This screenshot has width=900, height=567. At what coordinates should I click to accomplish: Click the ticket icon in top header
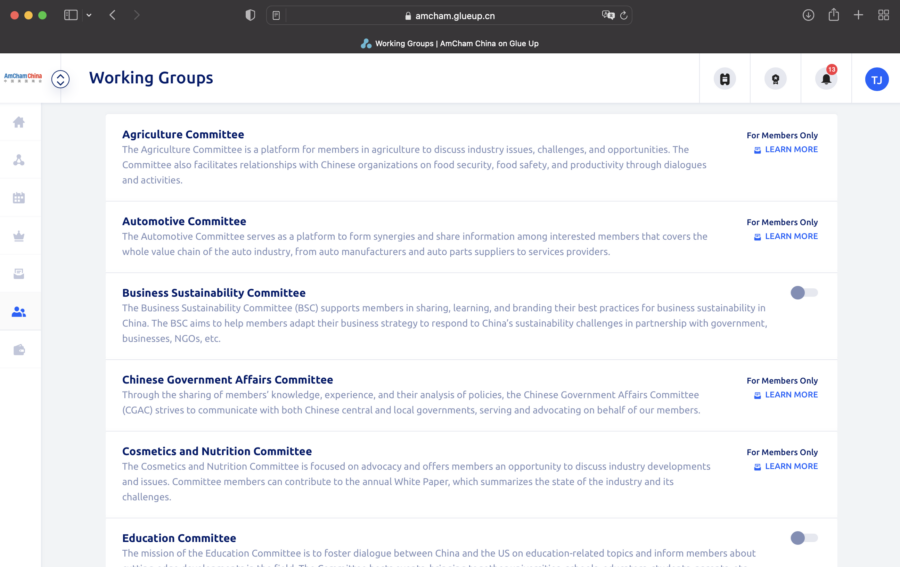tap(725, 79)
